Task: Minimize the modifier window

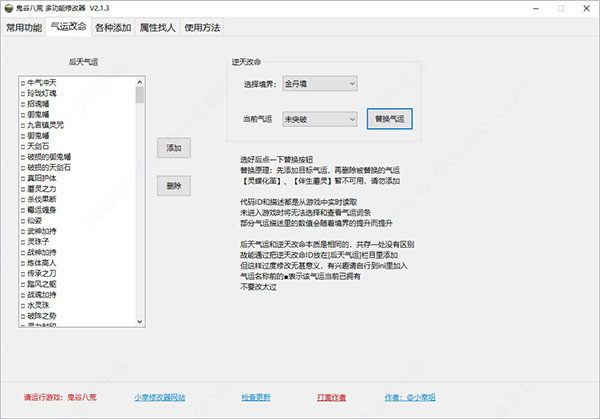Action: point(536,8)
